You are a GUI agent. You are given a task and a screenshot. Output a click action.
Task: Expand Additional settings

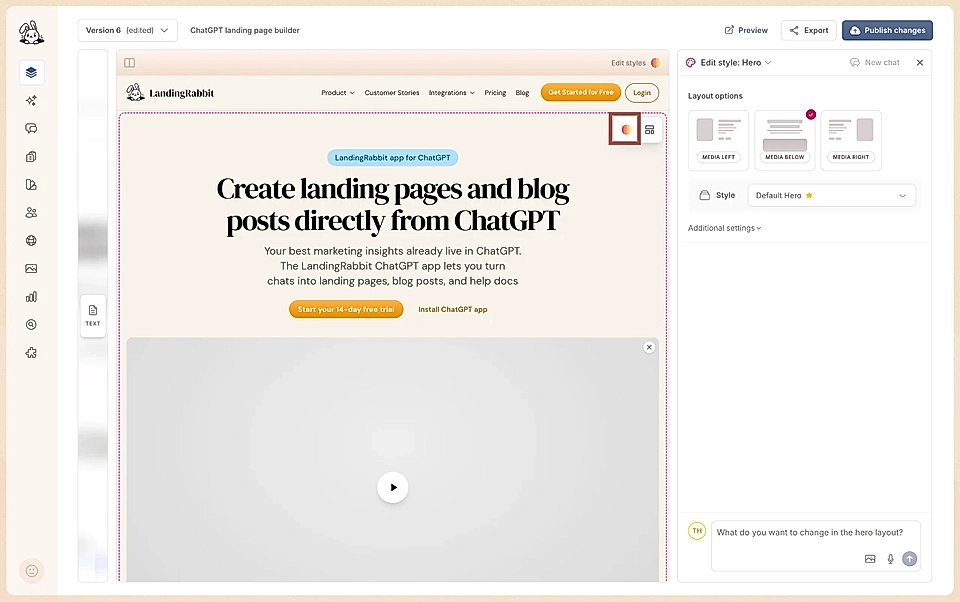pos(724,228)
